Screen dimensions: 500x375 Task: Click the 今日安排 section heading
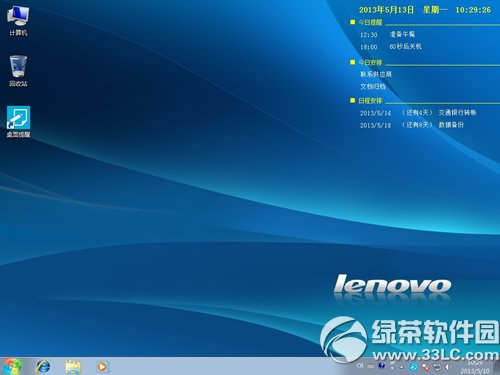click(x=370, y=62)
